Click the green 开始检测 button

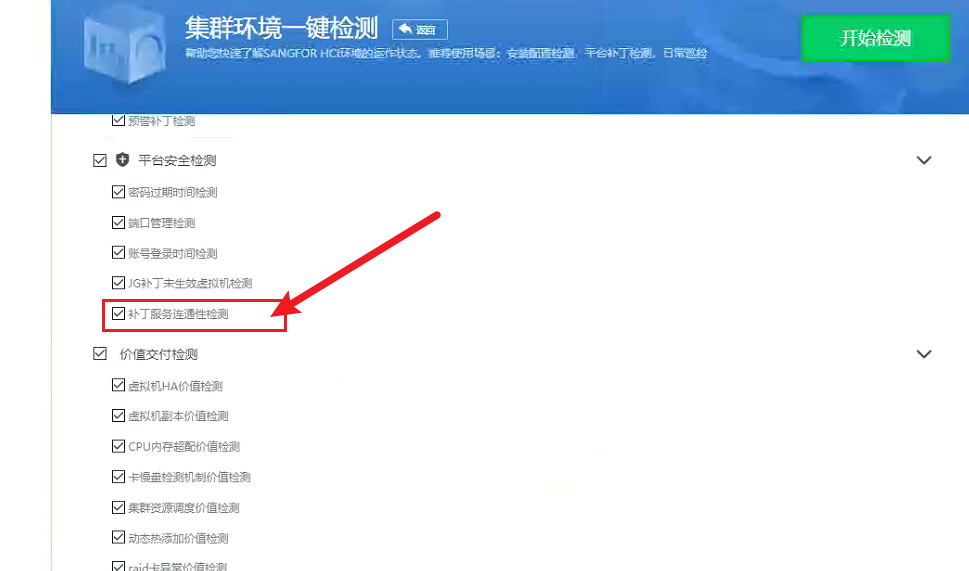875,38
